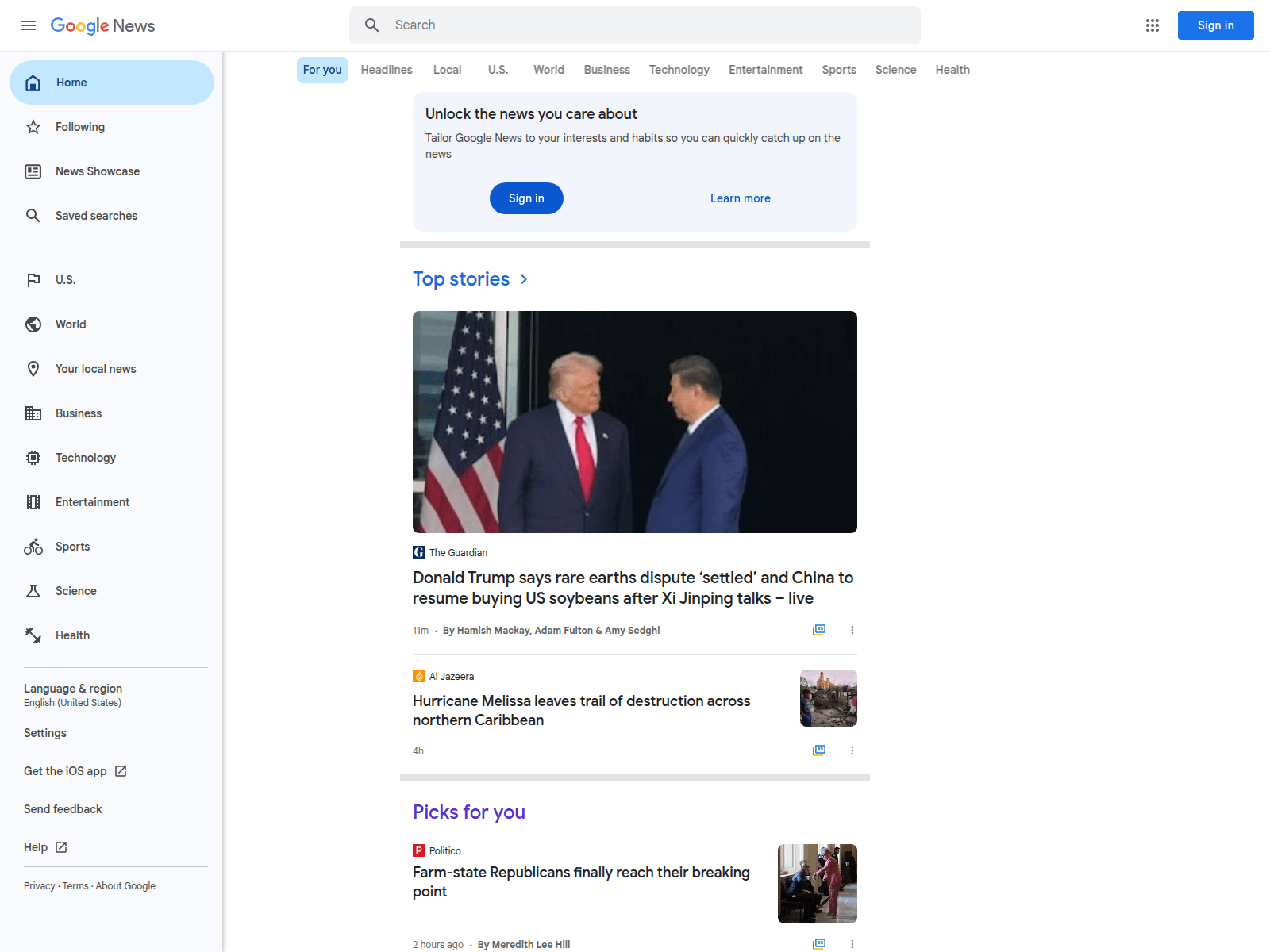
Task: Open the Trump rare earths headline
Action: click(x=633, y=588)
